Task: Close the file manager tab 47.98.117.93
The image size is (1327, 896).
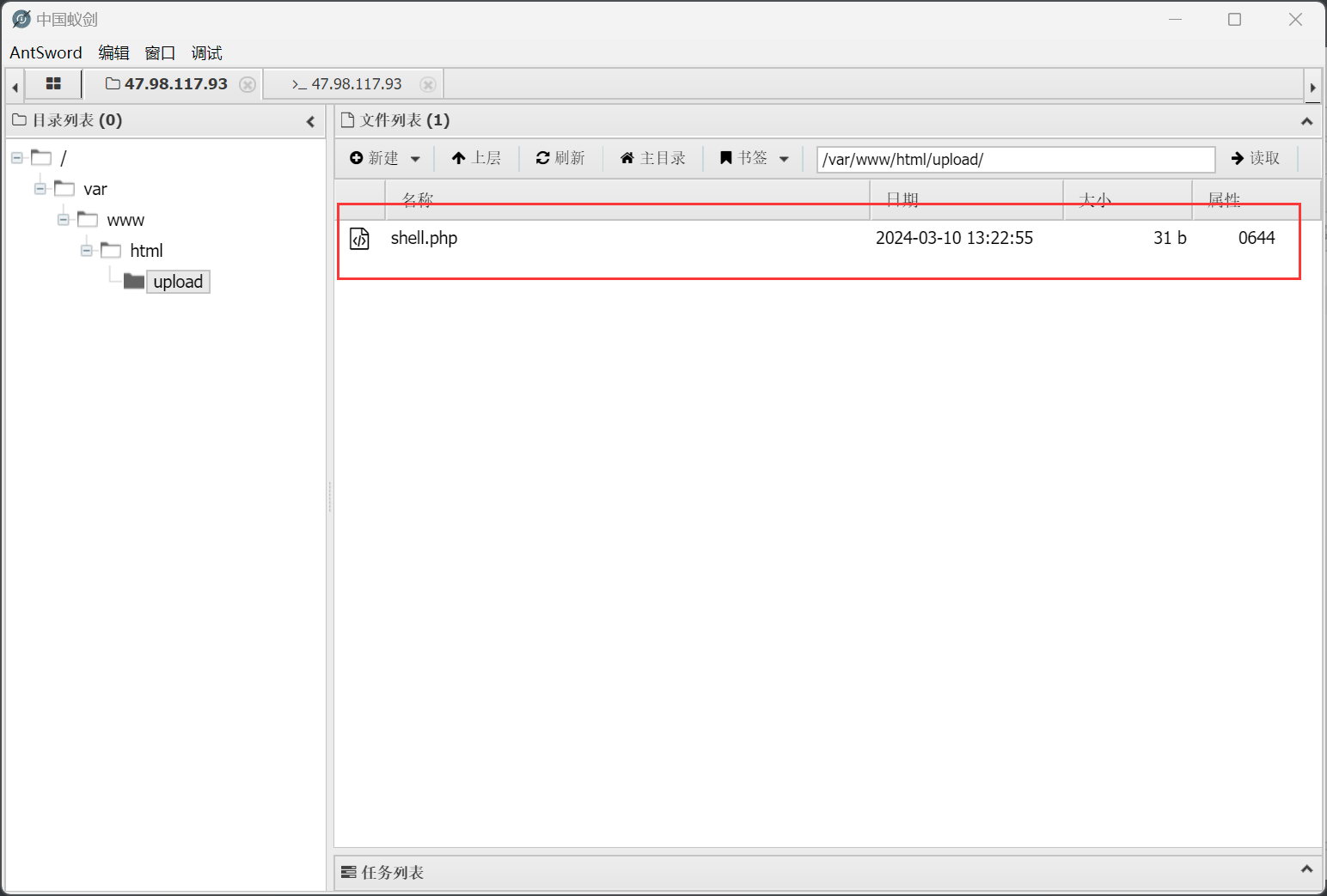Action: 248,84
